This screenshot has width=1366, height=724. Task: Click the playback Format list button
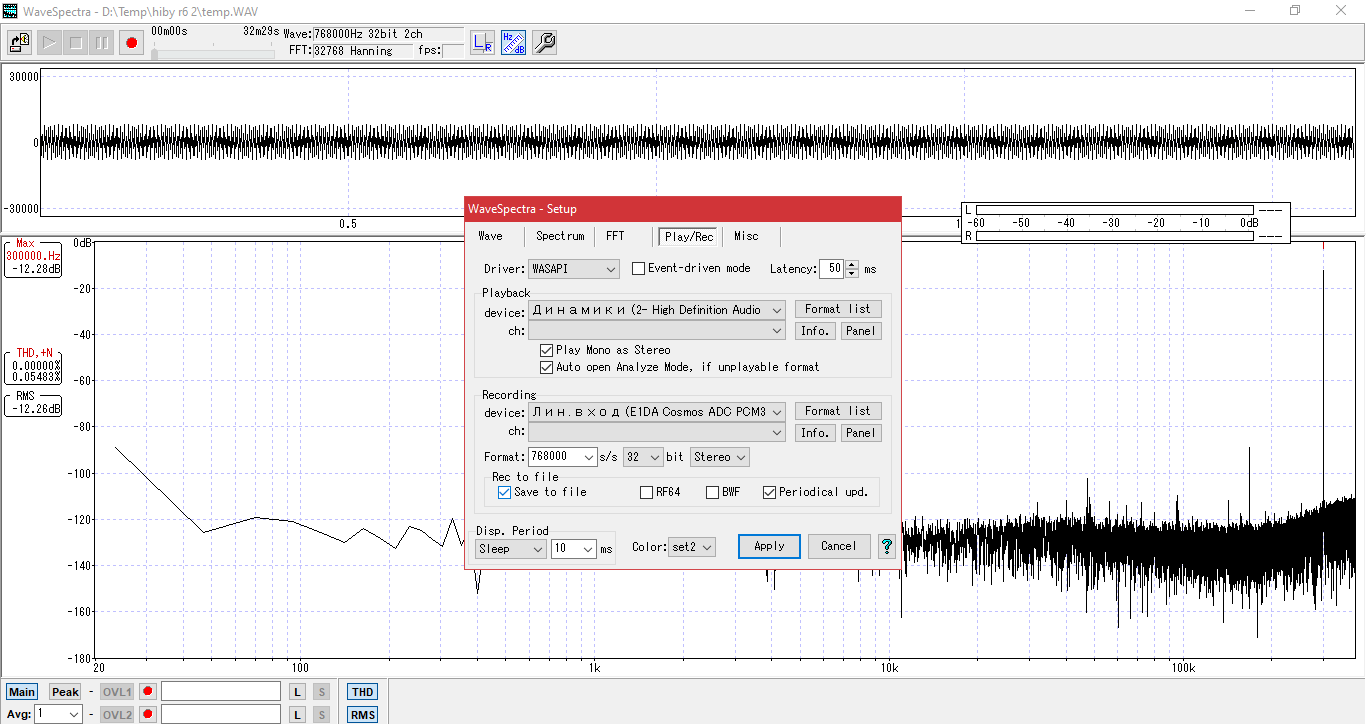click(x=837, y=309)
